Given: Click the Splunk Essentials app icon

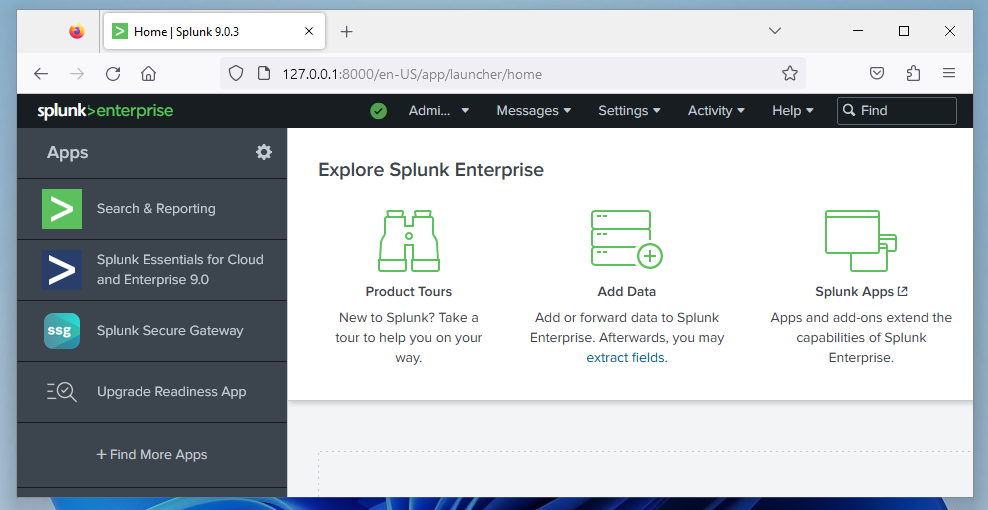Looking at the screenshot, I should coord(62,270).
